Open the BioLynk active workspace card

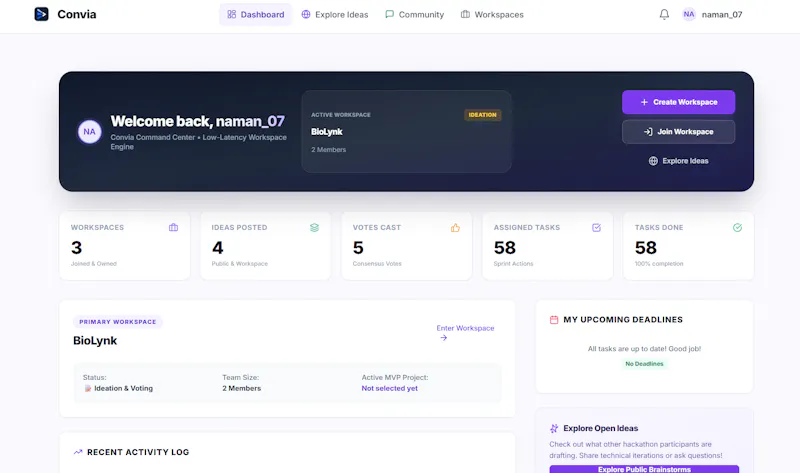click(x=406, y=132)
